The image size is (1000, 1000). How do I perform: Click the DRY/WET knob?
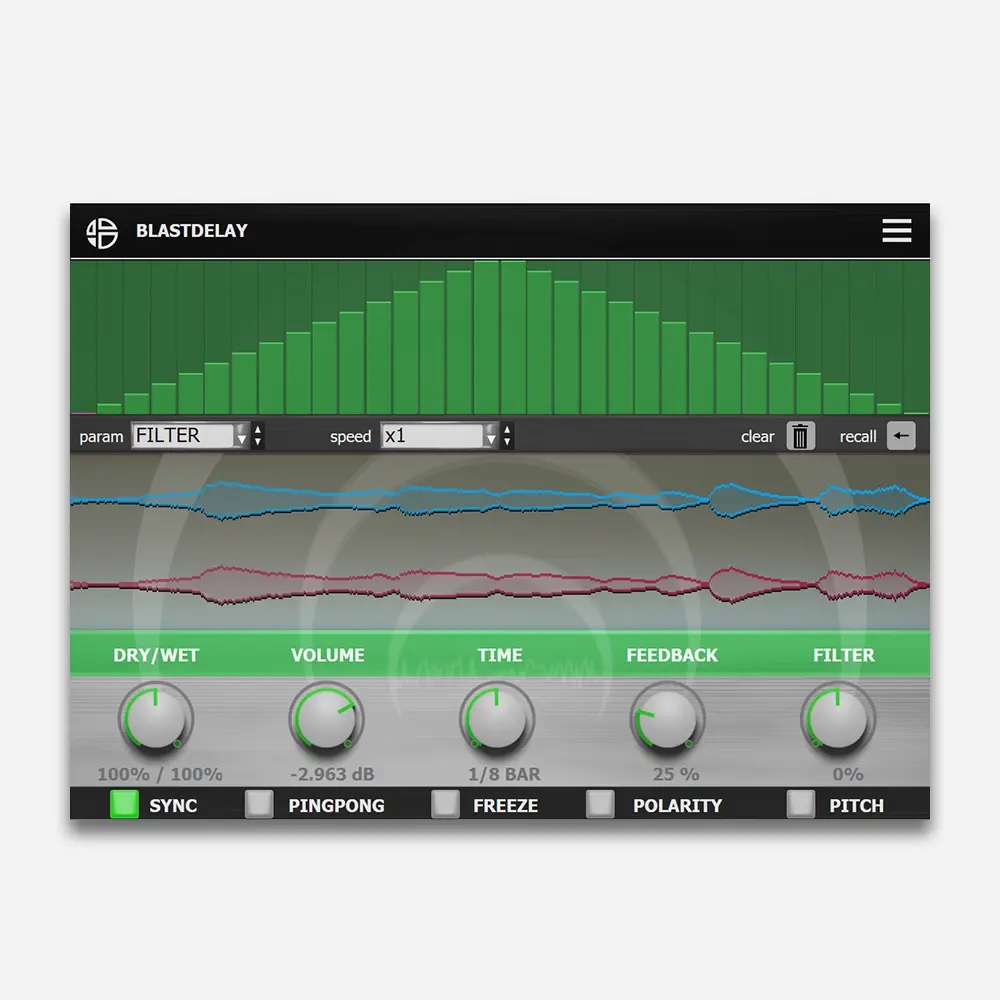coord(156,718)
